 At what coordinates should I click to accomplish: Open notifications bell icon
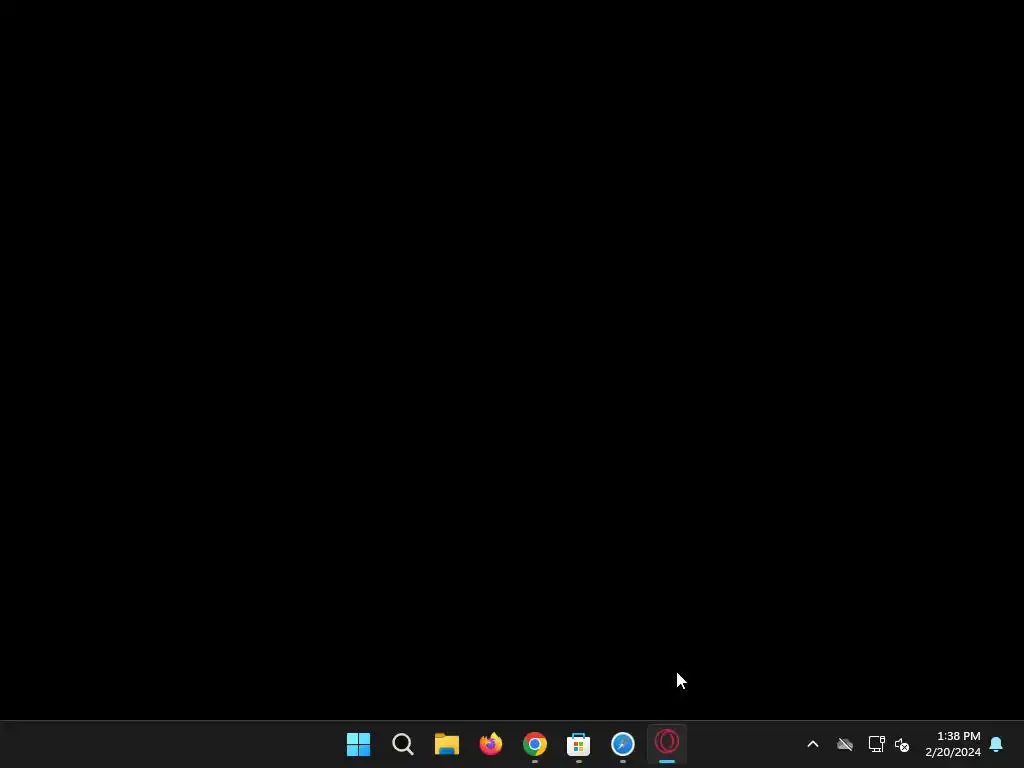coord(996,744)
